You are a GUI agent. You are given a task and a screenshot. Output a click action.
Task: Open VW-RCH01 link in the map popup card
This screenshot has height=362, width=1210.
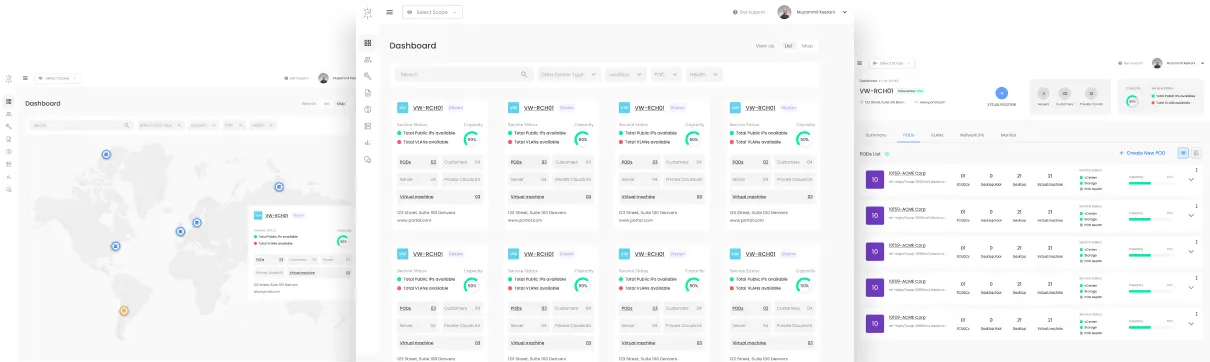(276, 215)
